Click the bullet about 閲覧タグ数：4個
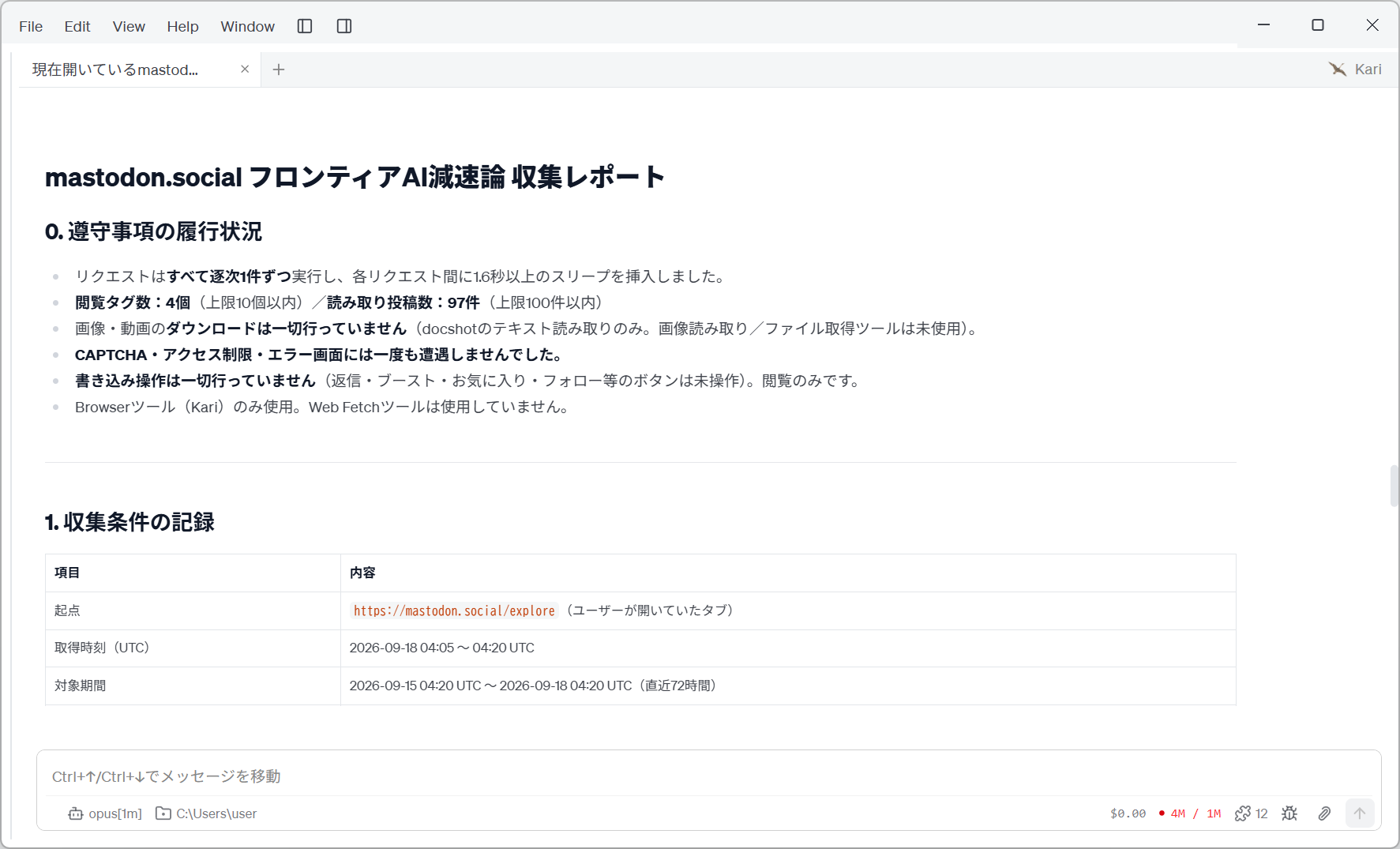 341,302
